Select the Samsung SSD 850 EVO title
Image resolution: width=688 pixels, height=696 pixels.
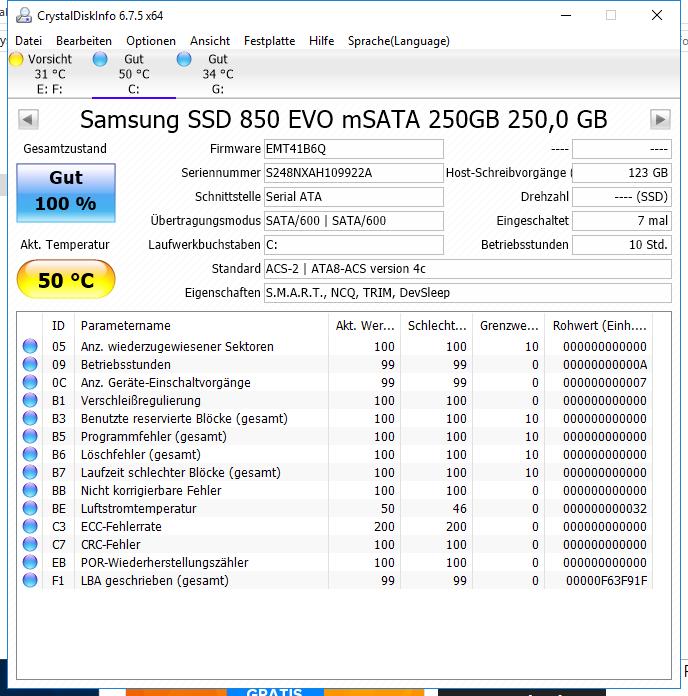pos(344,119)
